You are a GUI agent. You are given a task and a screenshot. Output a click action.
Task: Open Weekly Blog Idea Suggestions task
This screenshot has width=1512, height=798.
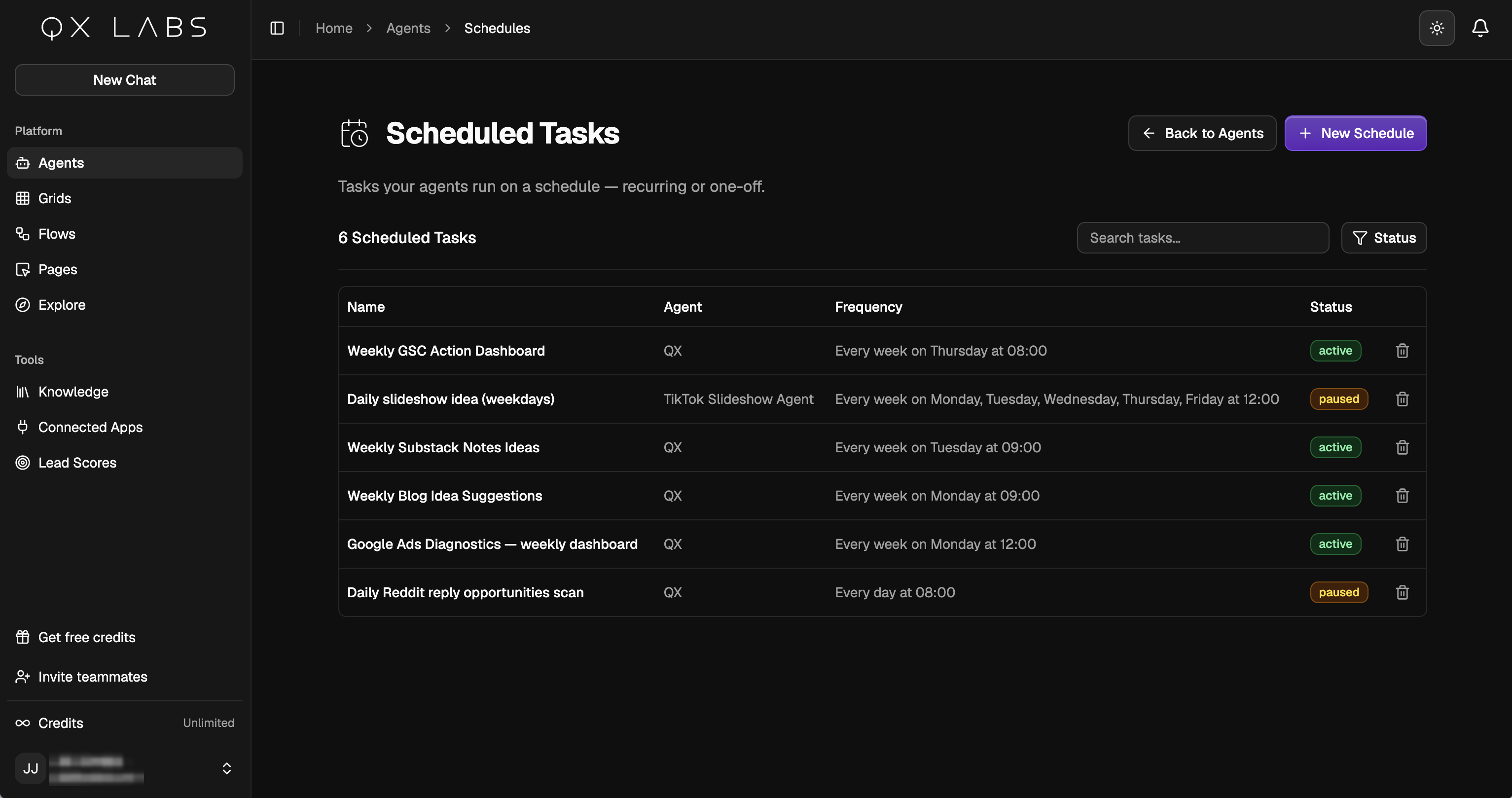click(x=445, y=496)
